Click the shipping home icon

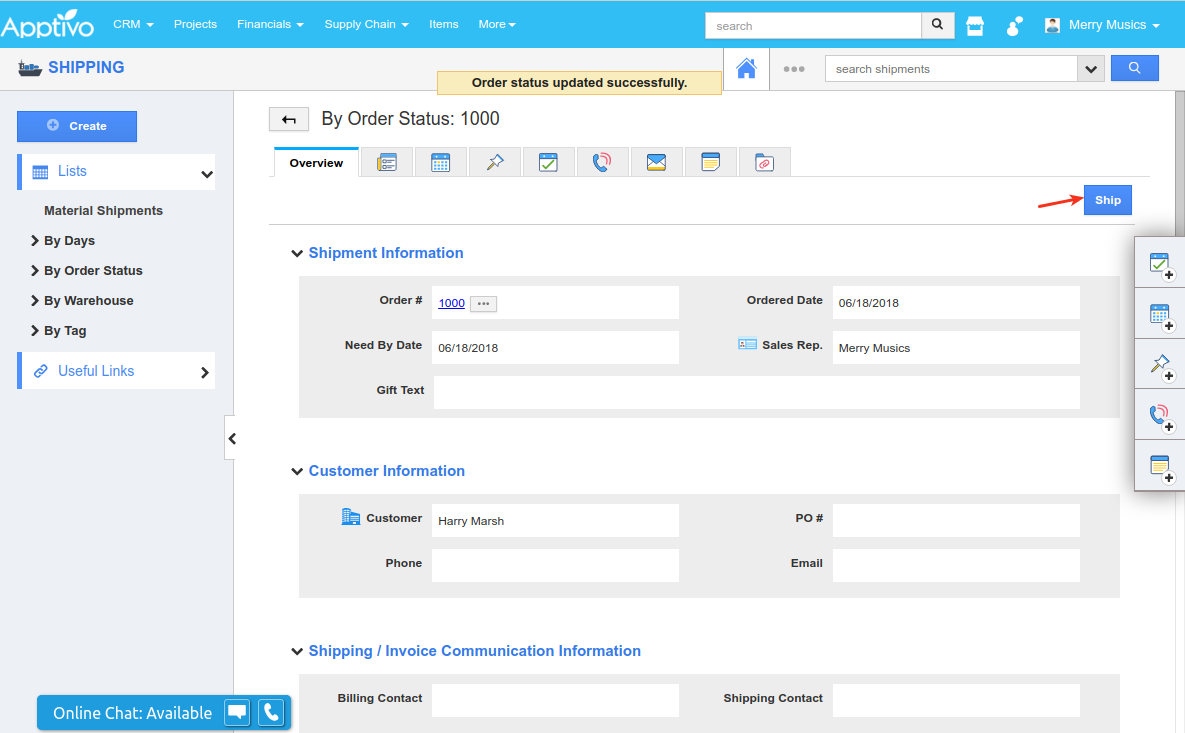point(746,69)
